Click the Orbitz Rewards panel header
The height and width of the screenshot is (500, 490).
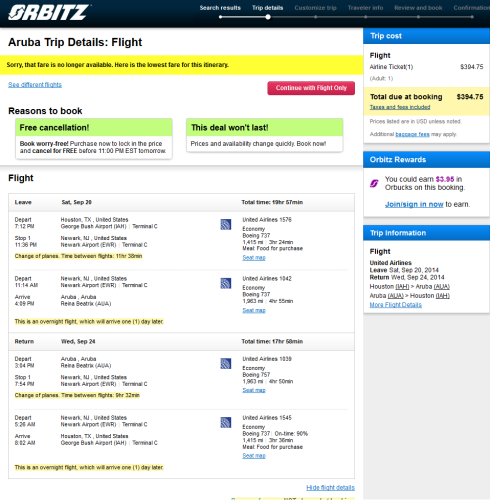(x=426, y=160)
